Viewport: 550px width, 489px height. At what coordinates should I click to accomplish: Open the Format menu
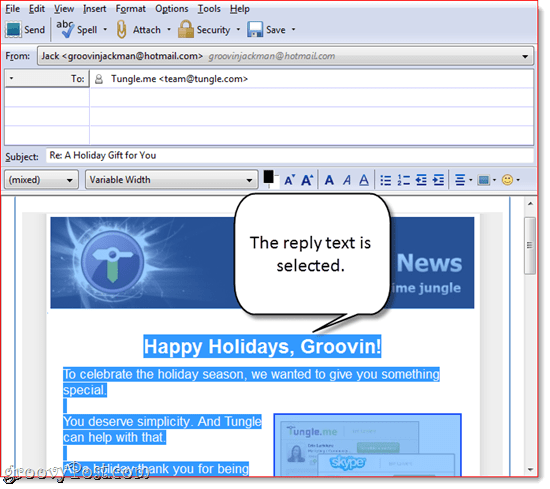click(130, 9)
